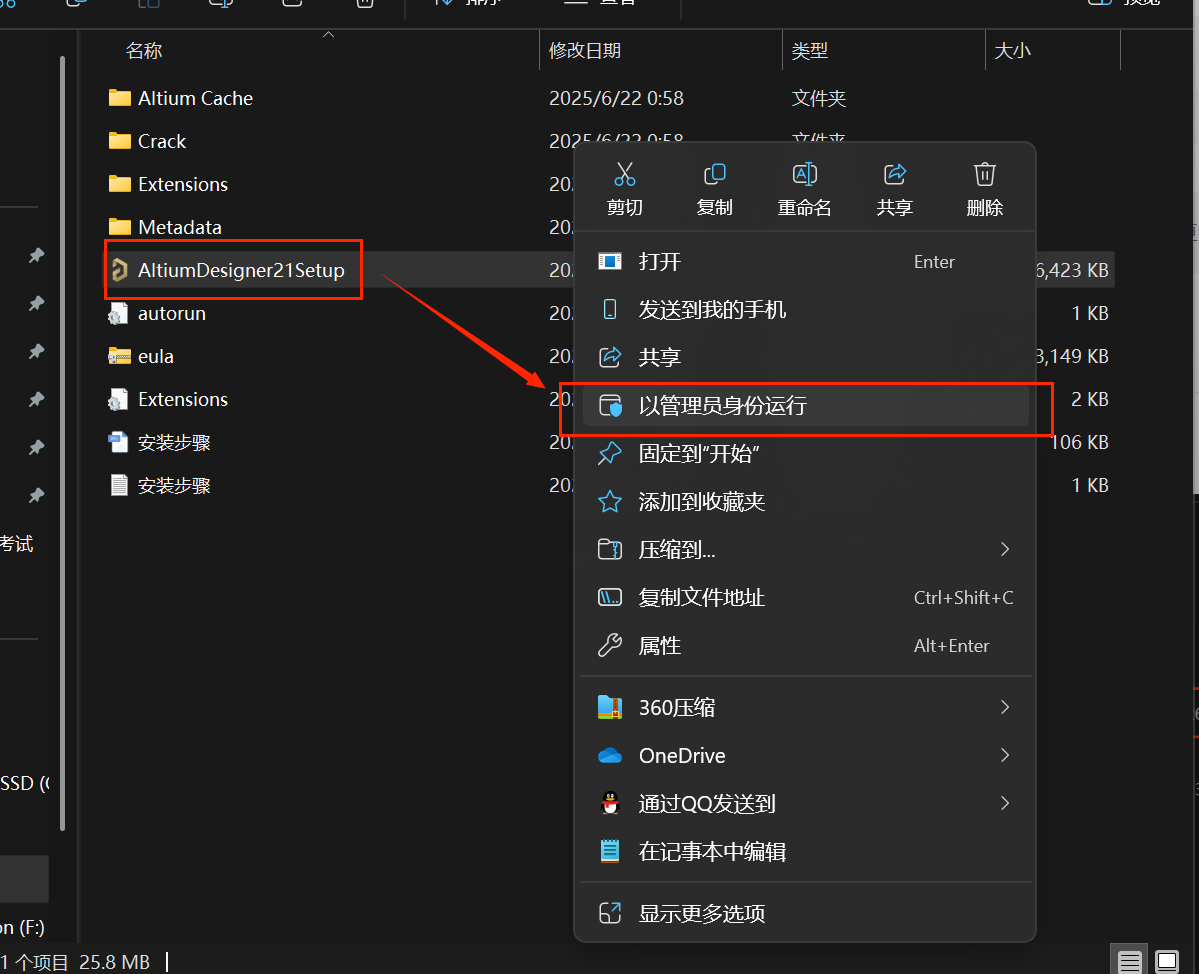Select the Metadata folder

[180, 227]
